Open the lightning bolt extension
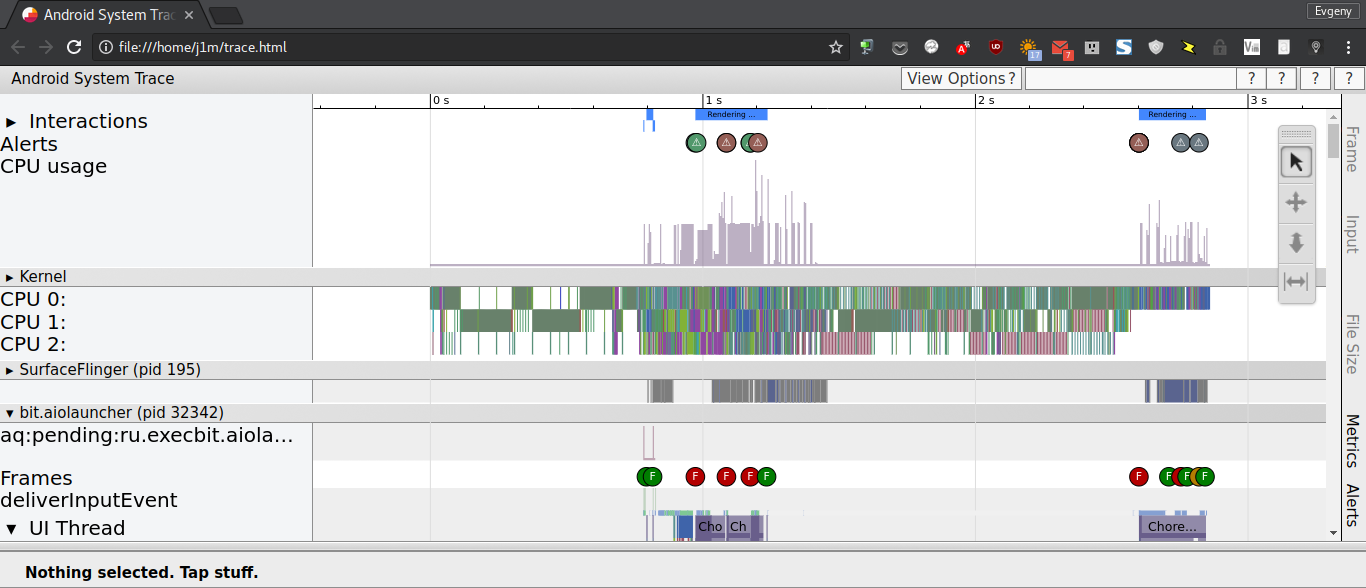1366x588 pixels. coord(1188,47)
